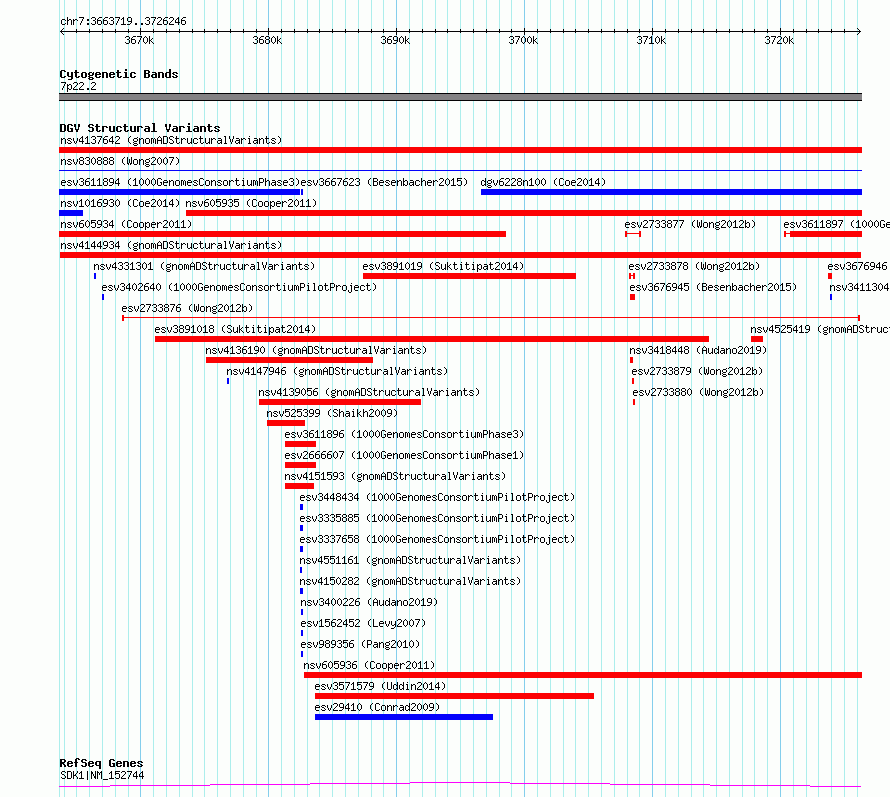Image resolution: width=890 pixels, height=797 pixels.
Task: Click nsv4136190 gnomAD label
Action: click(x=316, y=350)
